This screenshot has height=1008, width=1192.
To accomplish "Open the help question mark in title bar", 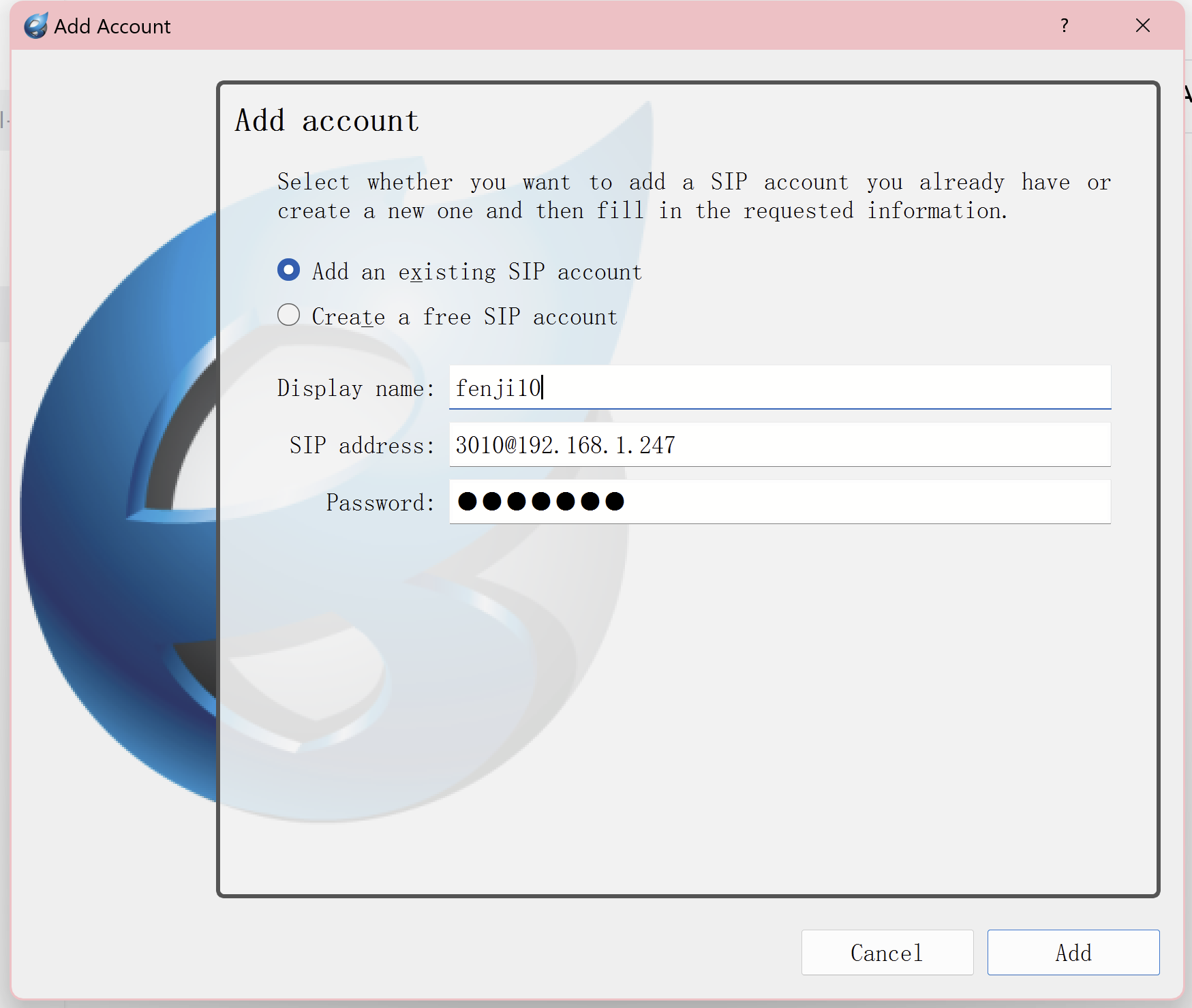I will [1065, 26].
